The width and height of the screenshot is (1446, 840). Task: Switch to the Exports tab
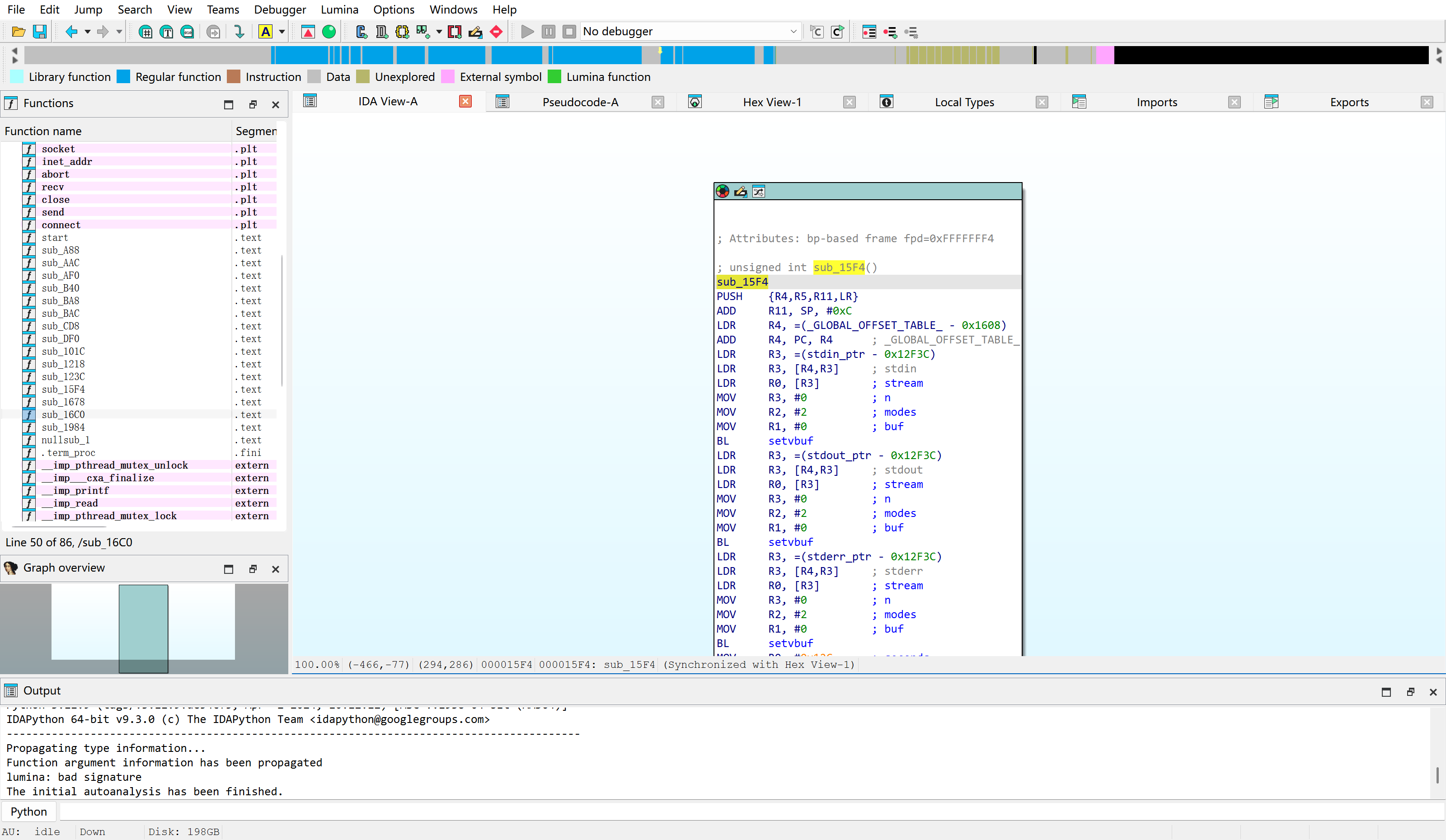click(1349, 102)
